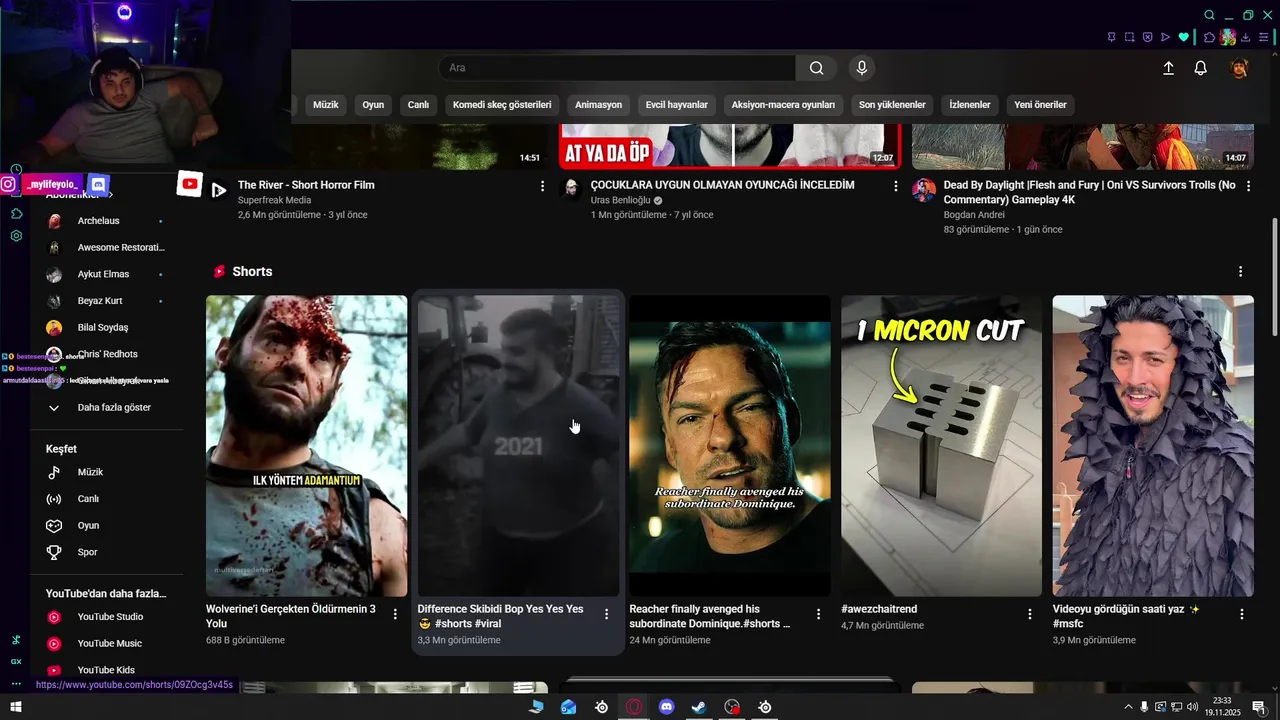Open the Superfreak Media channel link

click(274, 200)
